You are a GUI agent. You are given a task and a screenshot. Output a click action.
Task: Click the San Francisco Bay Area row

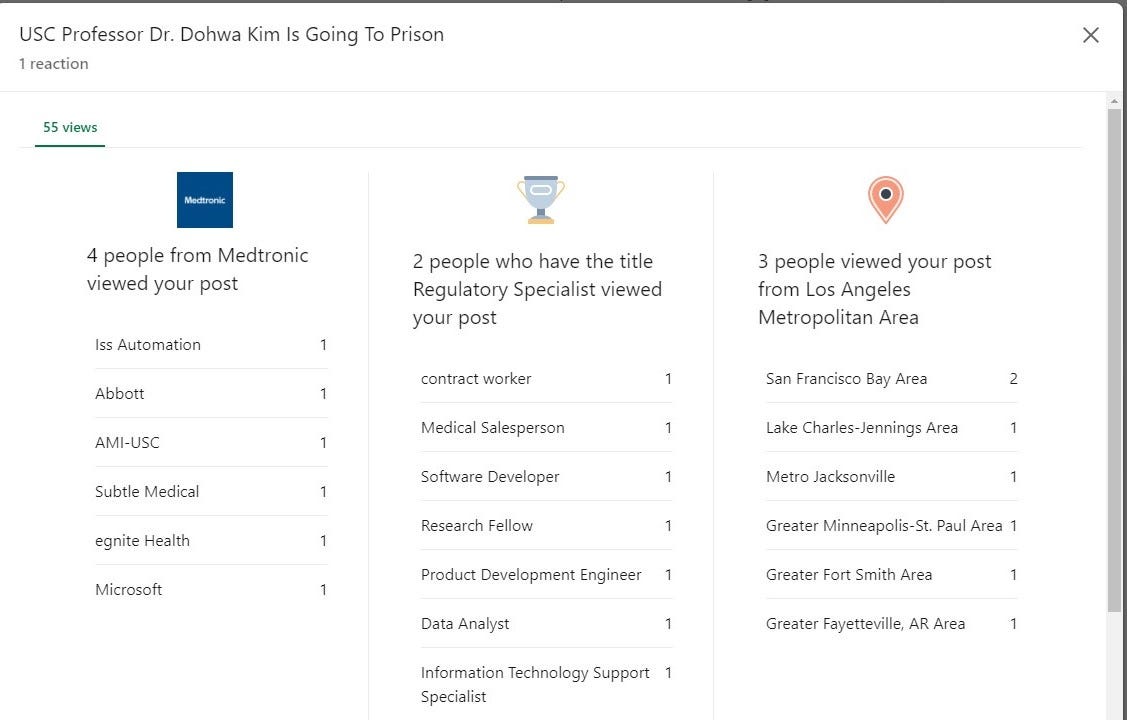(x=892, y=379)
